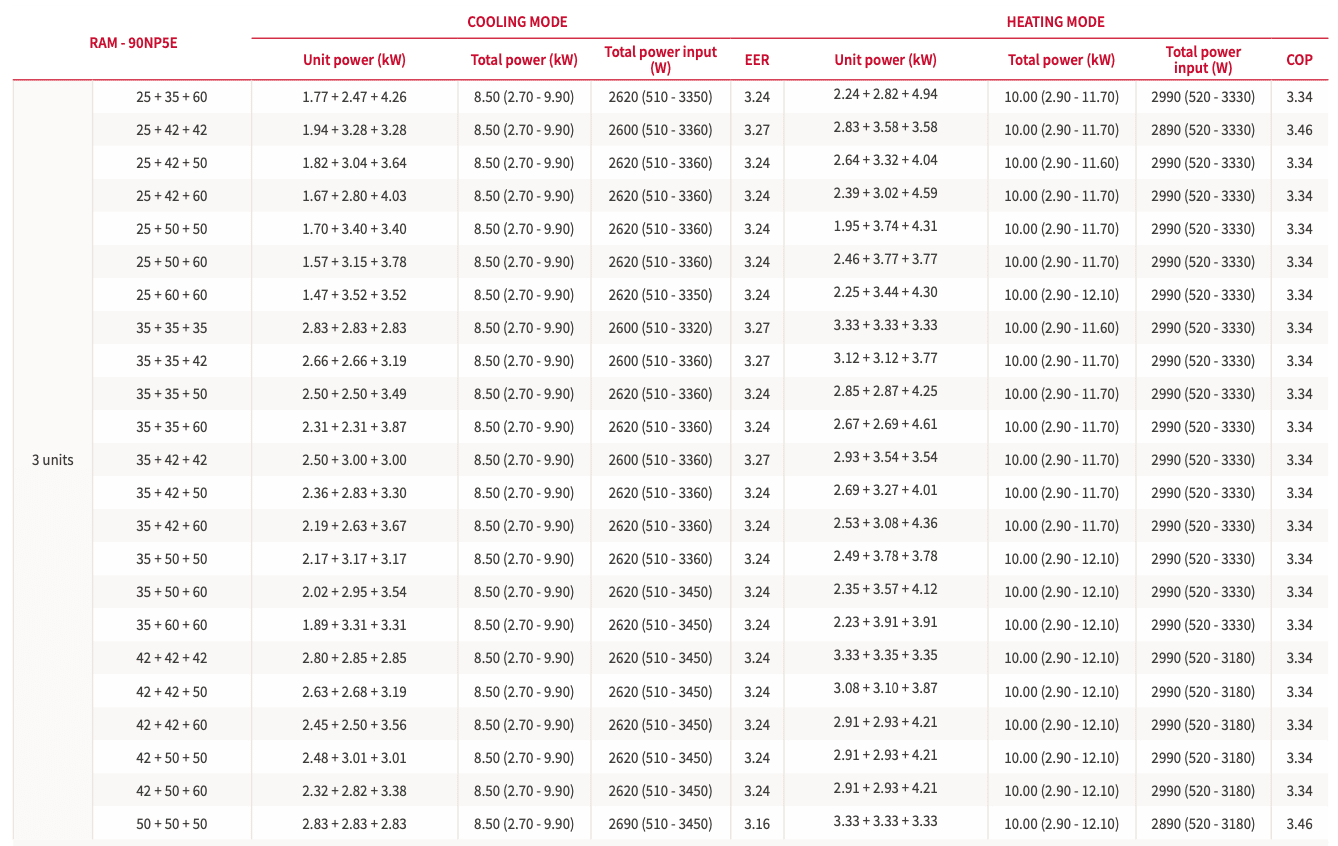1338x846 pixels.
Task: Click Total power (kW) header under Heating Mode
Action: point(1061,60)
